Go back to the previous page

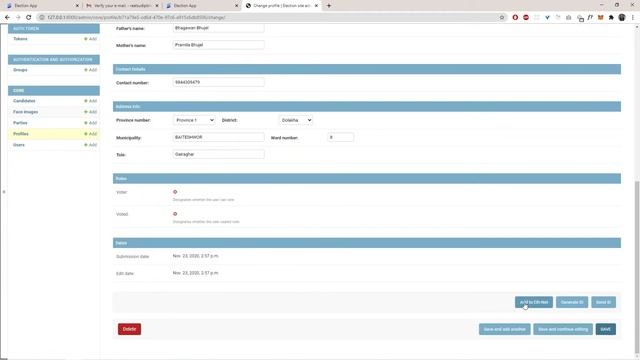coord(7,17)
